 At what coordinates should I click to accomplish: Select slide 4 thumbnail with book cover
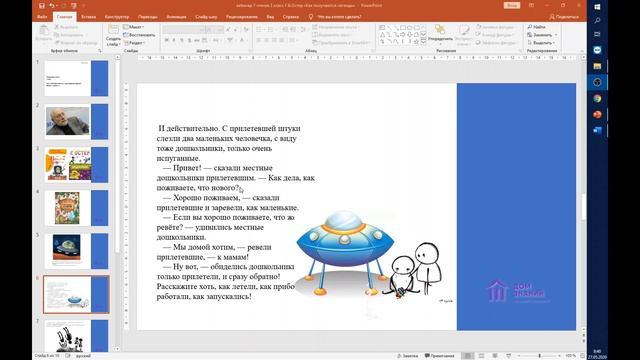[76, 208]
